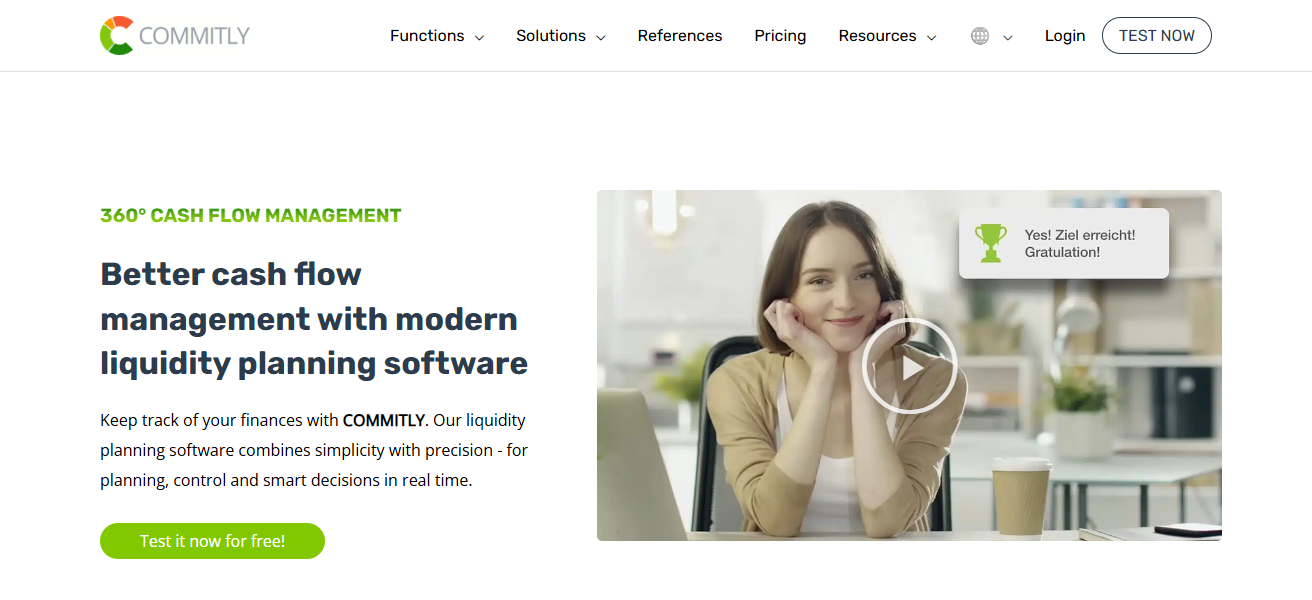Image resolution: width=1312 pixels, height=600 pixels.
Task: Go to the Pricing page
Action: (780, 36)
